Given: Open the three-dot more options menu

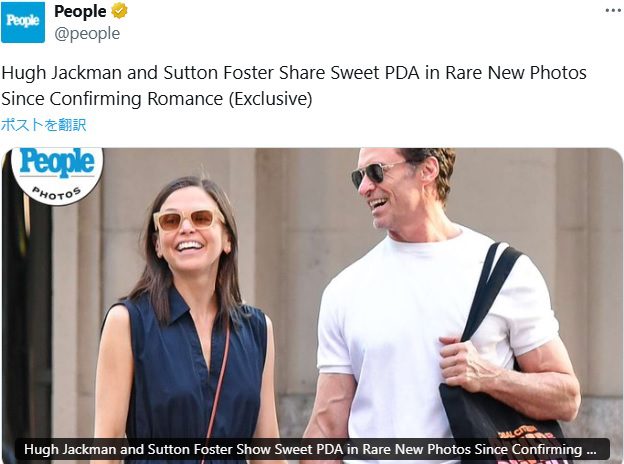Looking at the screenshot, I should click(x=613, y=11).
